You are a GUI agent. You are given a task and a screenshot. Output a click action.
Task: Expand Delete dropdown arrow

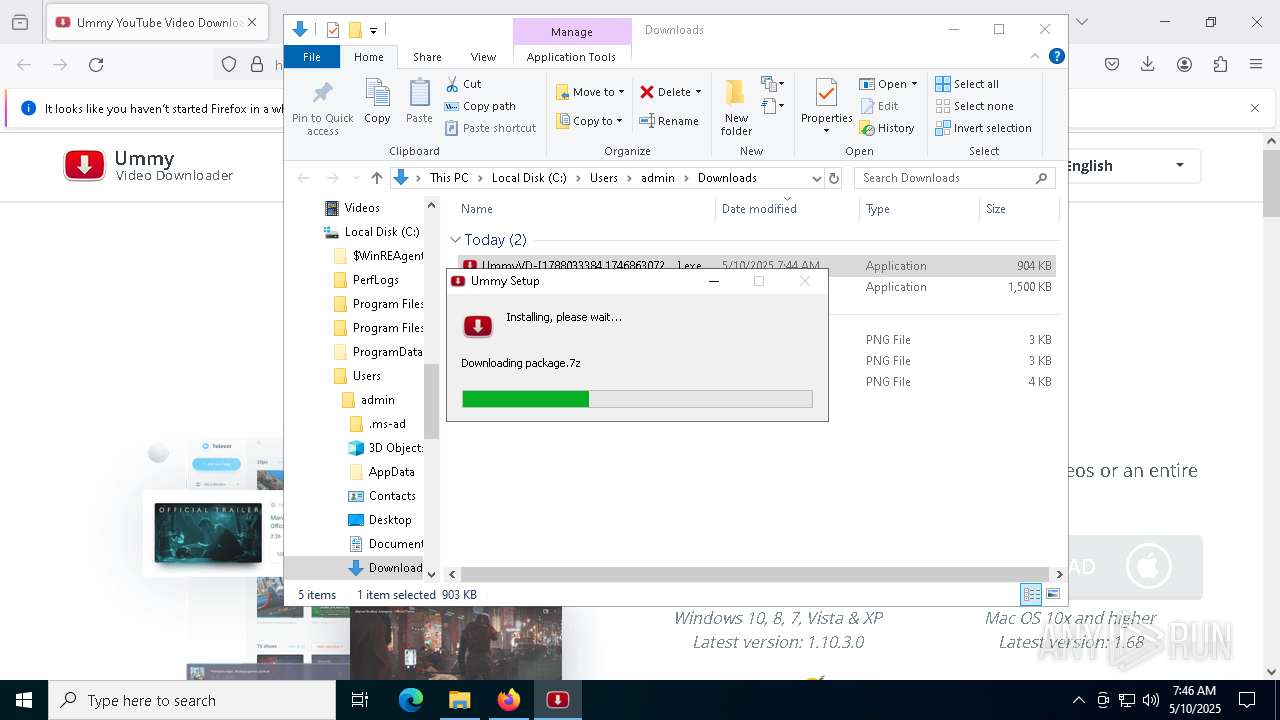tap(698, 92)
